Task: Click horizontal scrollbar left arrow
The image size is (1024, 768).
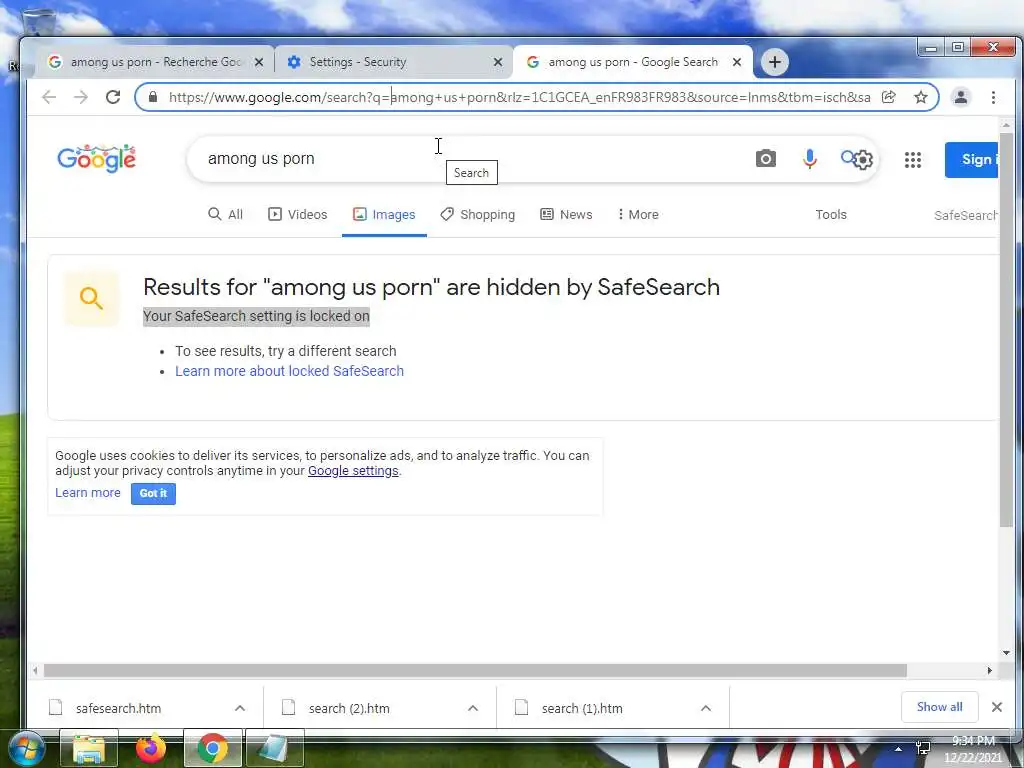Action: coord(35,671)
